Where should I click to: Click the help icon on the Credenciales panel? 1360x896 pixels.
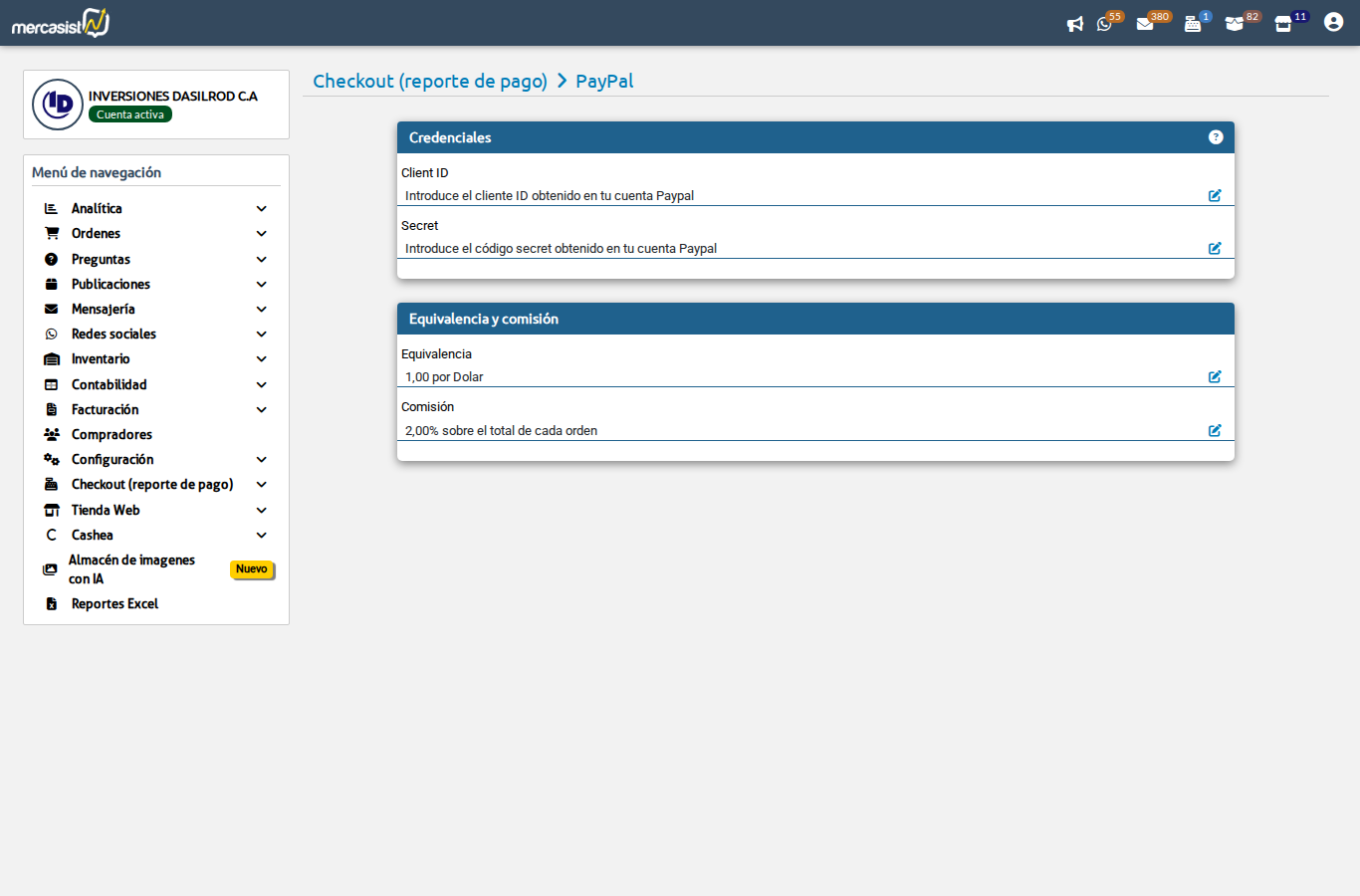(1216, 137)
